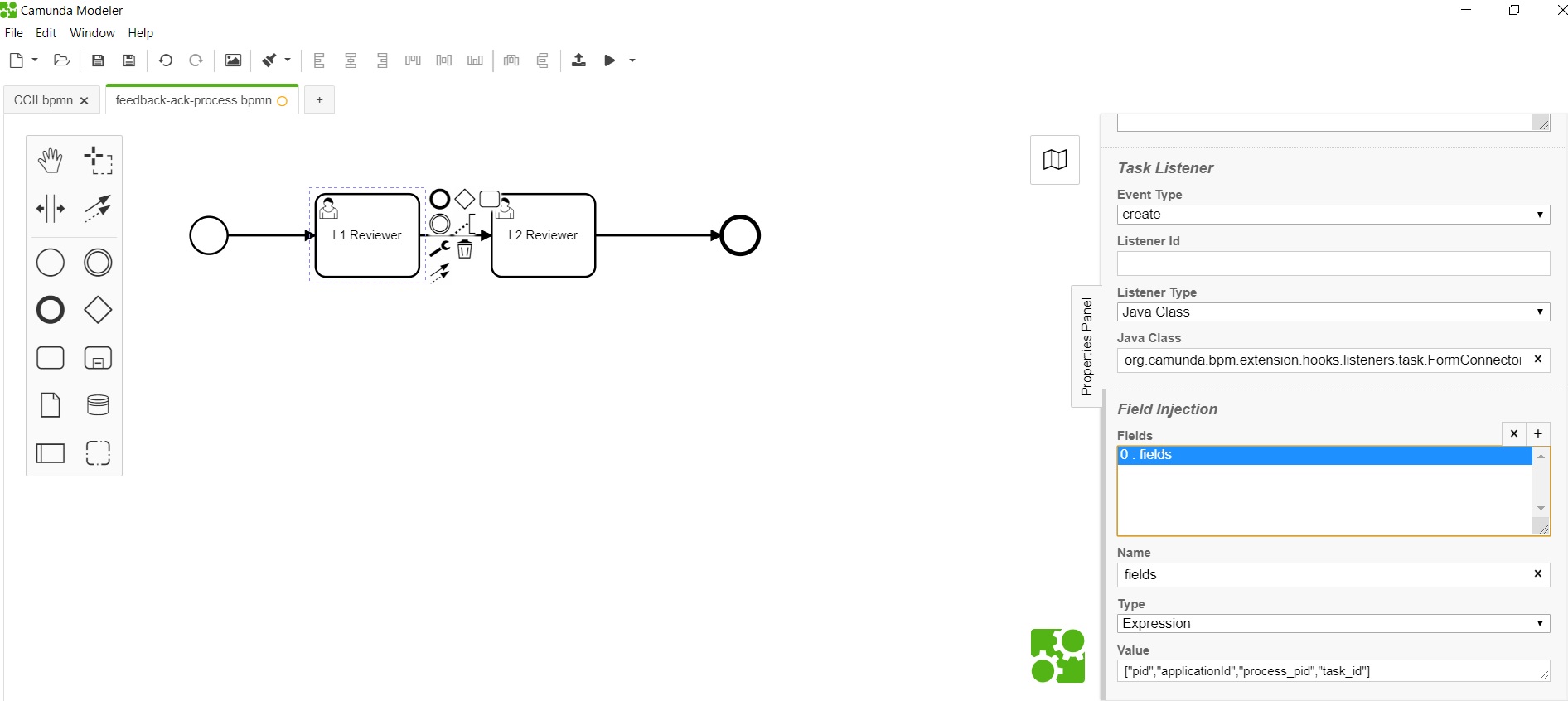Create an expanded subprocess from palette
Screen dimensions: 1568x701
99,358
